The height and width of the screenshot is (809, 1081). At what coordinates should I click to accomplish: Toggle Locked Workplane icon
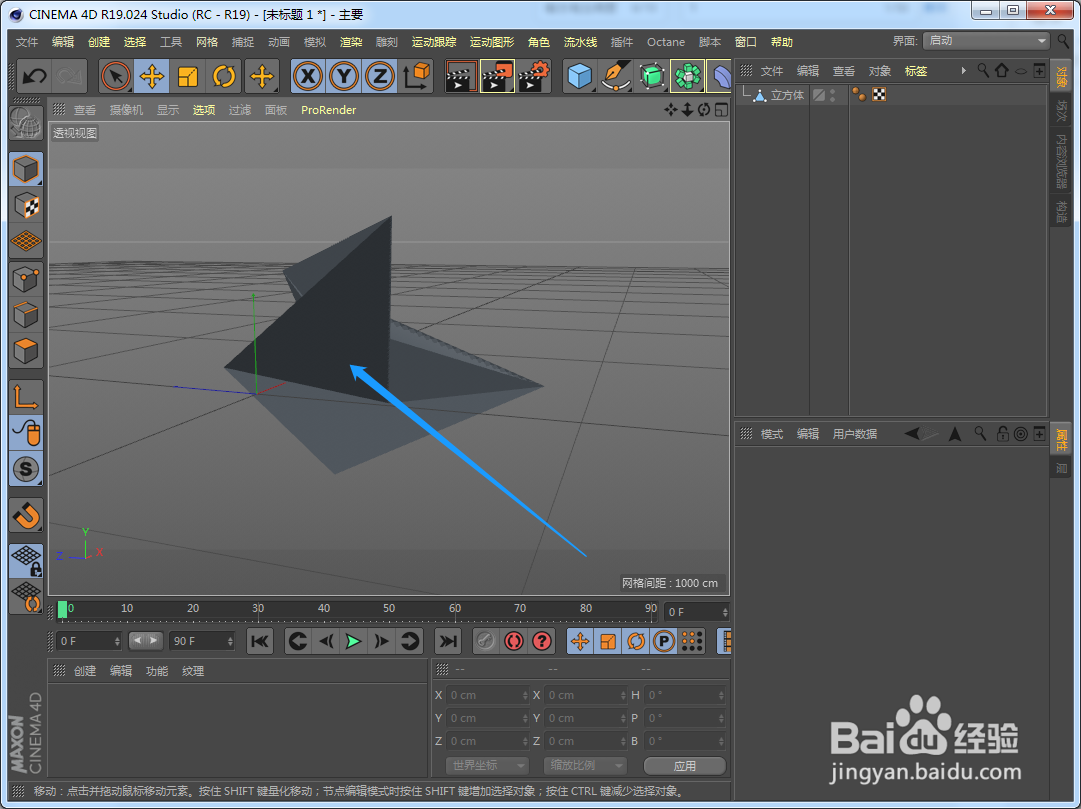click(x=26, y=561)
